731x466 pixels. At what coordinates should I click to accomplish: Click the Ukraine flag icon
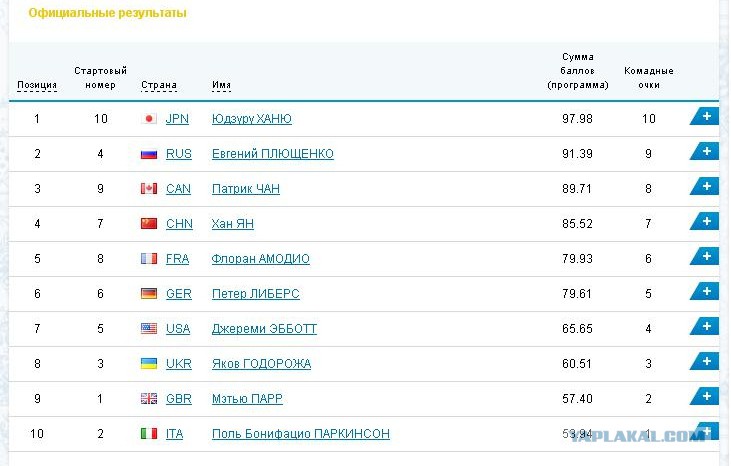pos(149,363)
